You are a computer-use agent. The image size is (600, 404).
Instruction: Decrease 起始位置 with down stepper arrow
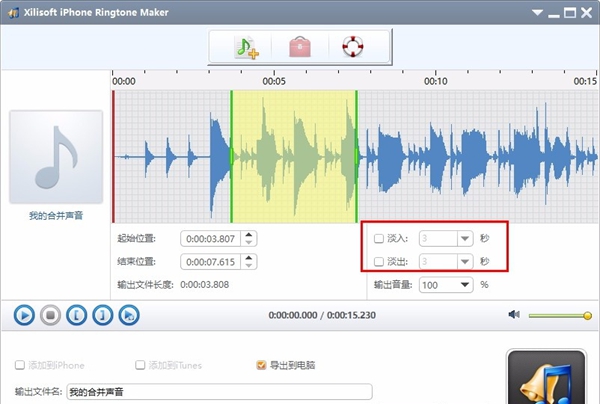(249, 243)
